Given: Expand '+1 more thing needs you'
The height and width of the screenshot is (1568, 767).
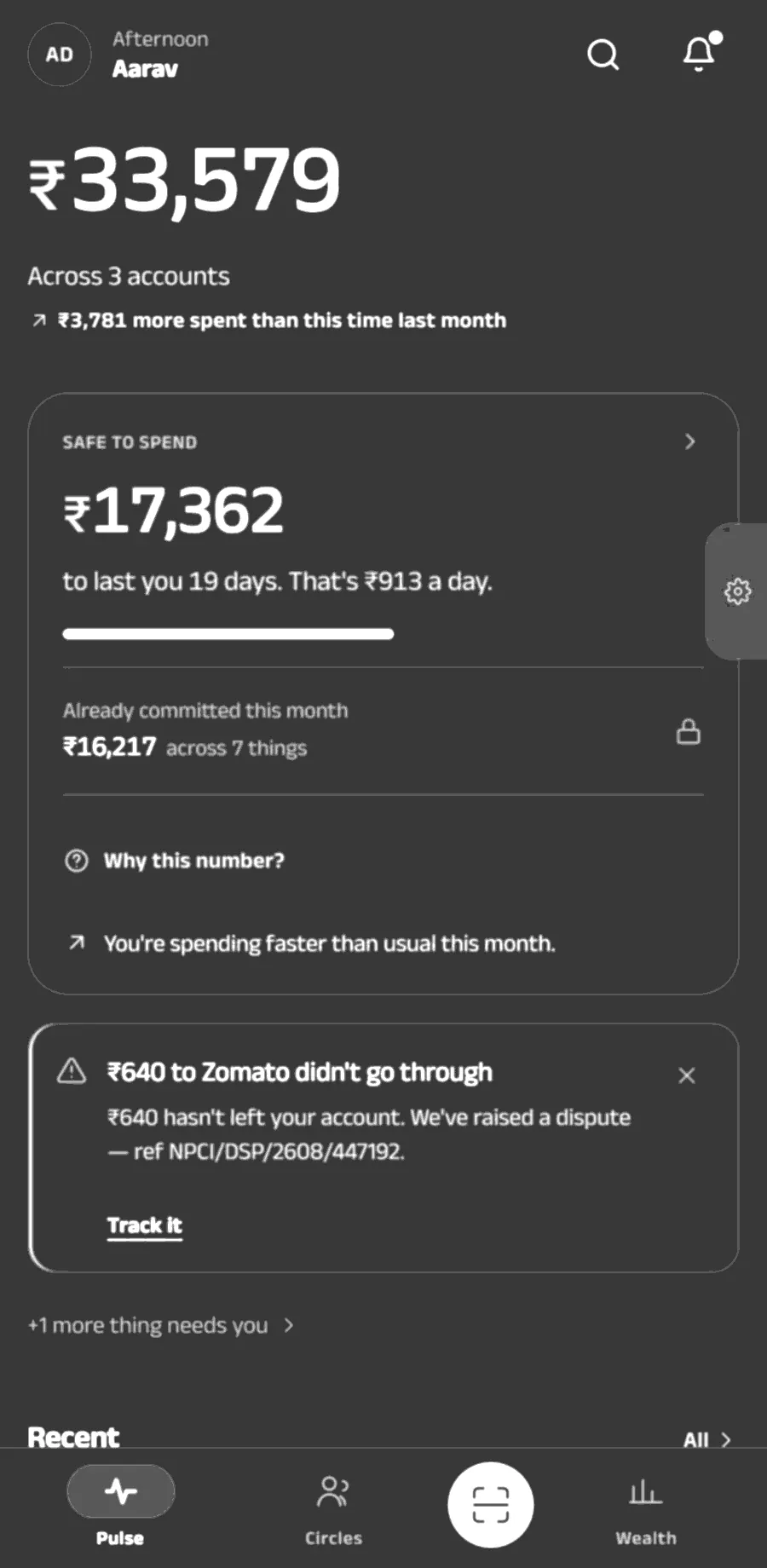Looking at the screenshot, I should coord(161,1325).
